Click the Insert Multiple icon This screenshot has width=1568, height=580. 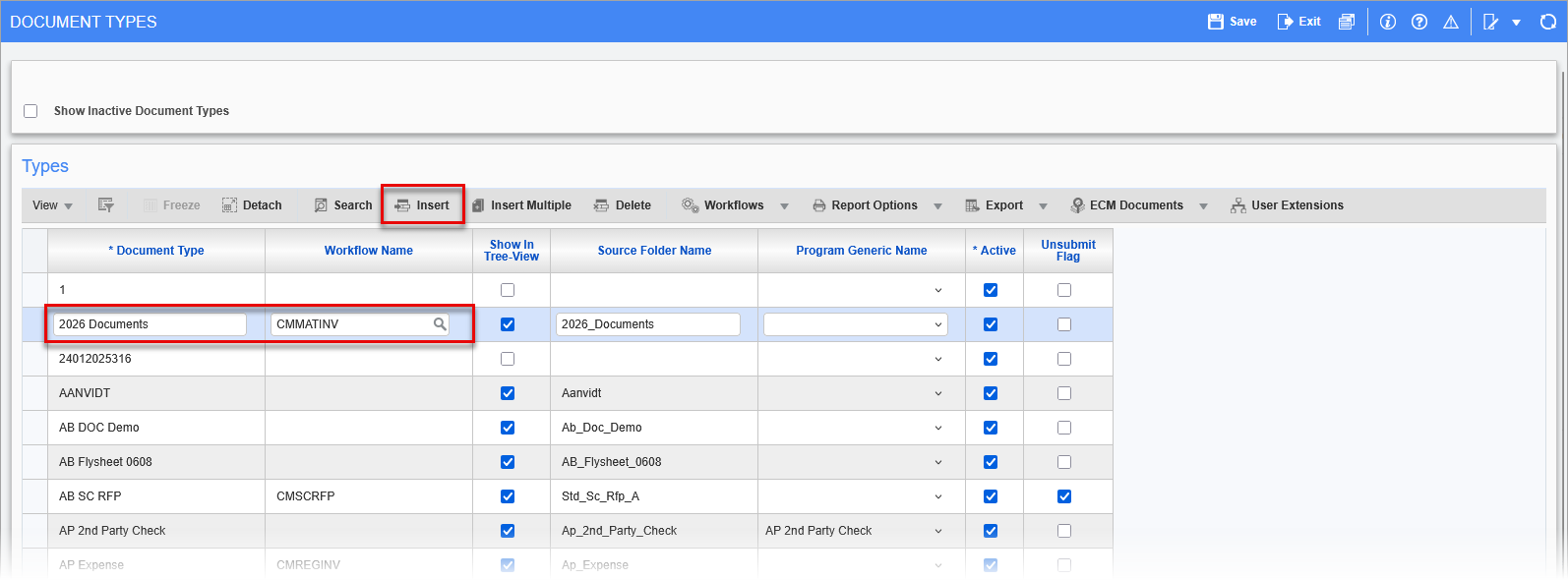click(478, 205)
